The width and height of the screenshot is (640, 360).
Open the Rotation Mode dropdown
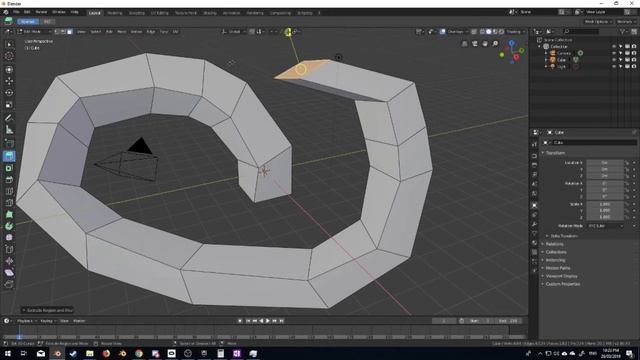[x=606, y=226]
